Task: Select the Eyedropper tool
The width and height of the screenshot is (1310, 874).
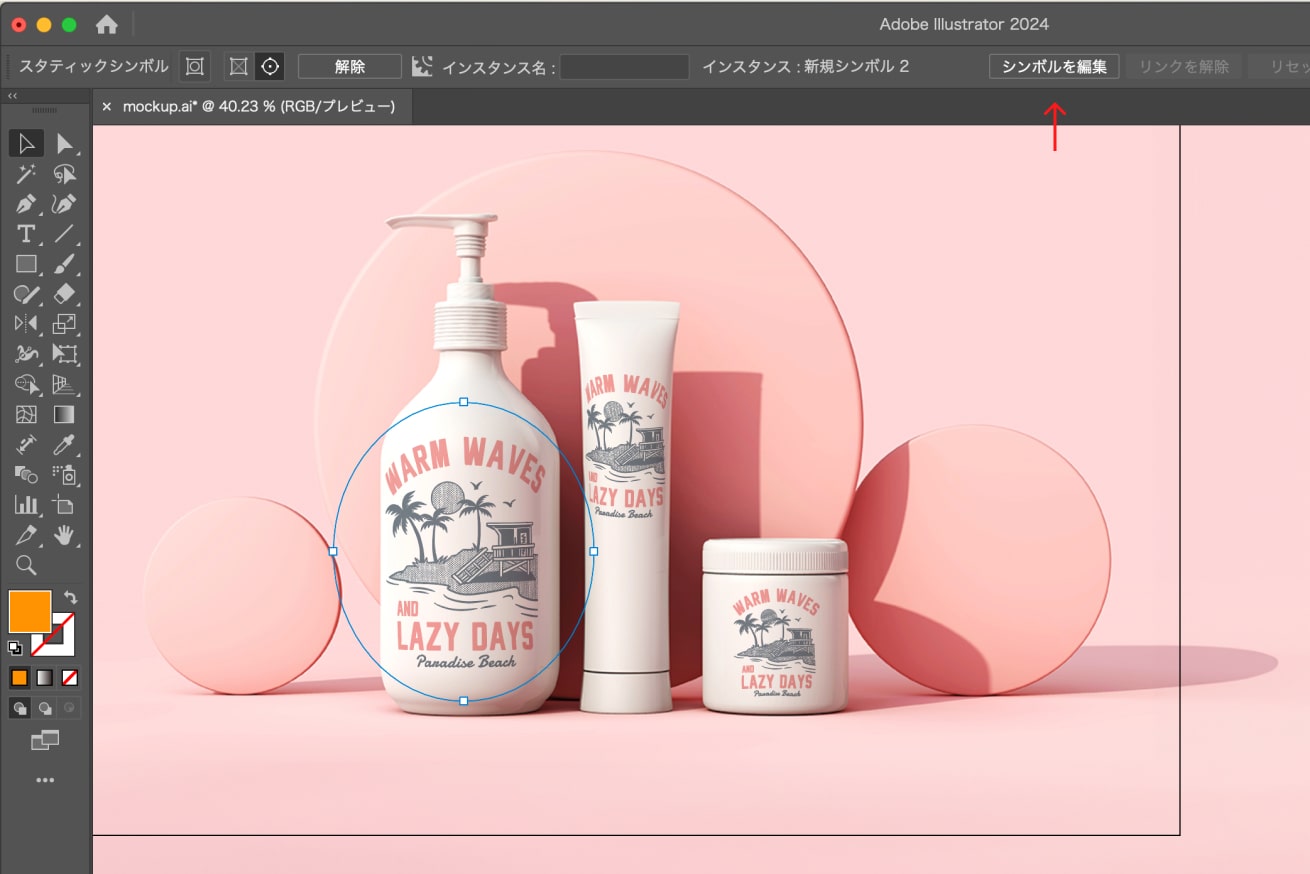Action: click(x=65, y=444)
